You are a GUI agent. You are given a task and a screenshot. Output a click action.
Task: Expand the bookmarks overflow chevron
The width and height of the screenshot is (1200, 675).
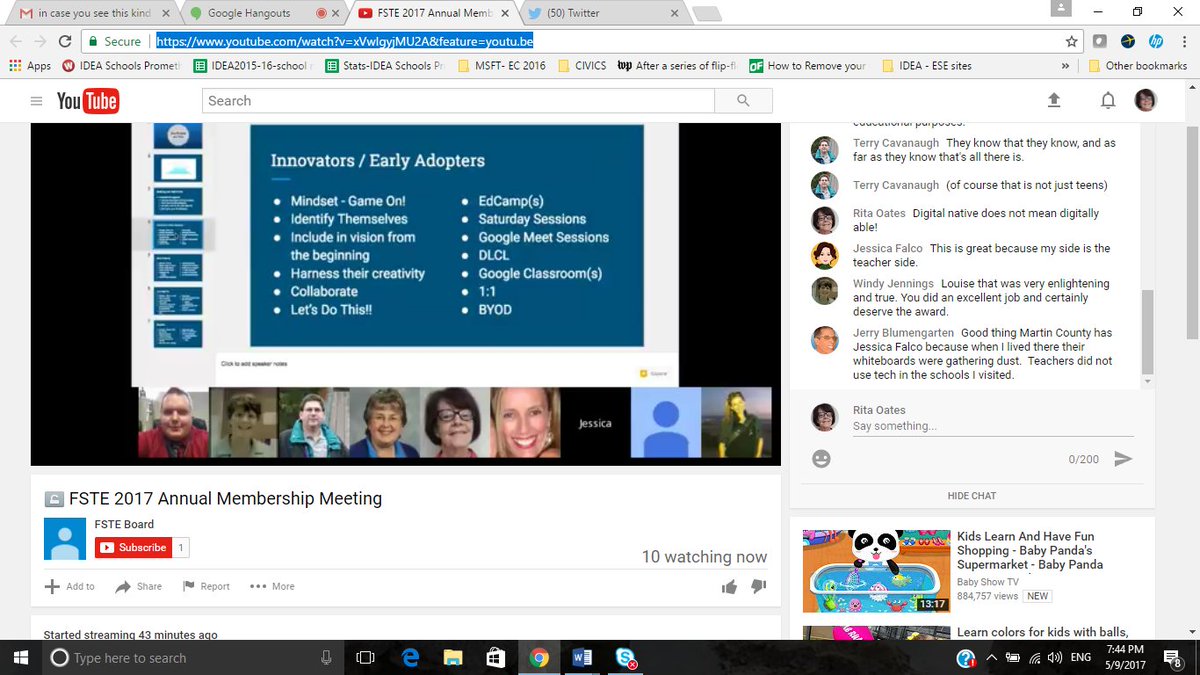click(x=1065, y=66)
